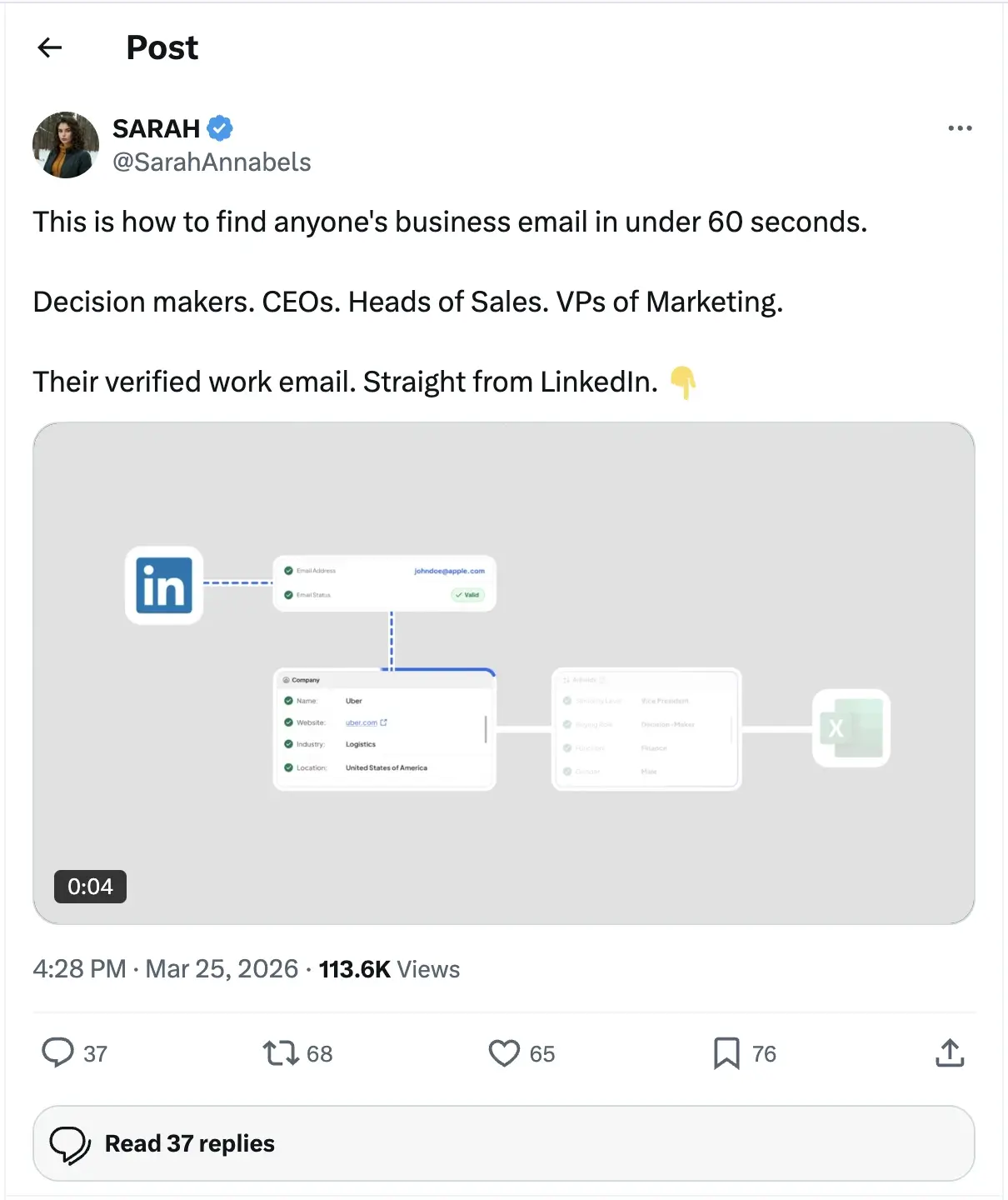The height and width of the screenshot is (1200, 1008).
Task: Click the LinkedIn logo inside the video
Action: click(x=163, y=586)
